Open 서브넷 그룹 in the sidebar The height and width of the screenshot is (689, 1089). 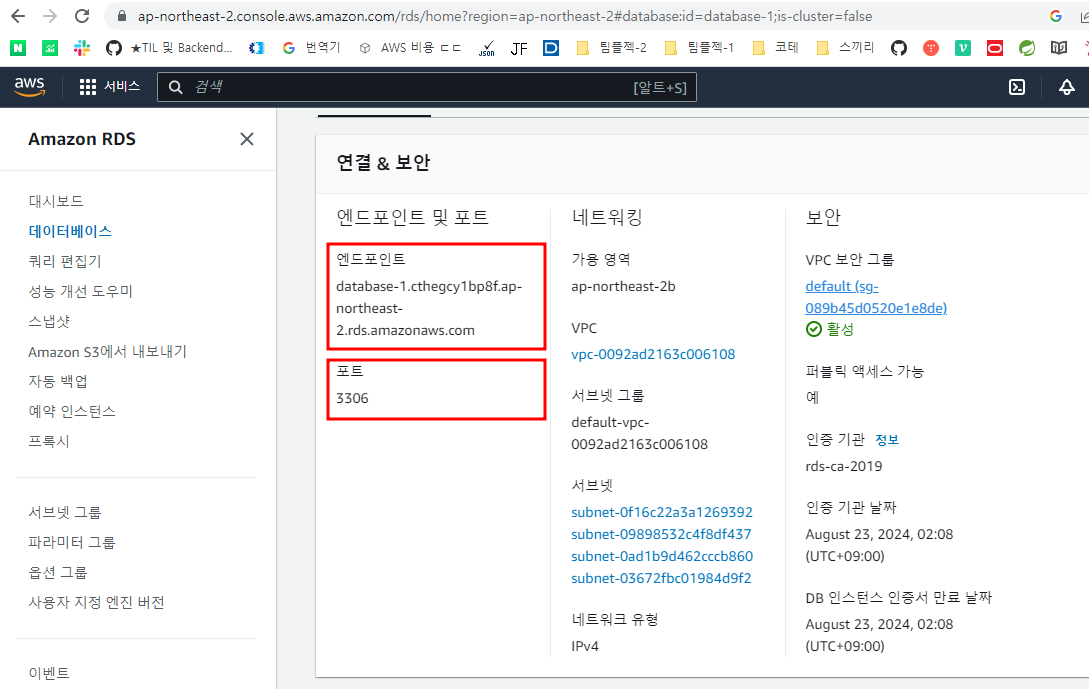click(65, 512)
